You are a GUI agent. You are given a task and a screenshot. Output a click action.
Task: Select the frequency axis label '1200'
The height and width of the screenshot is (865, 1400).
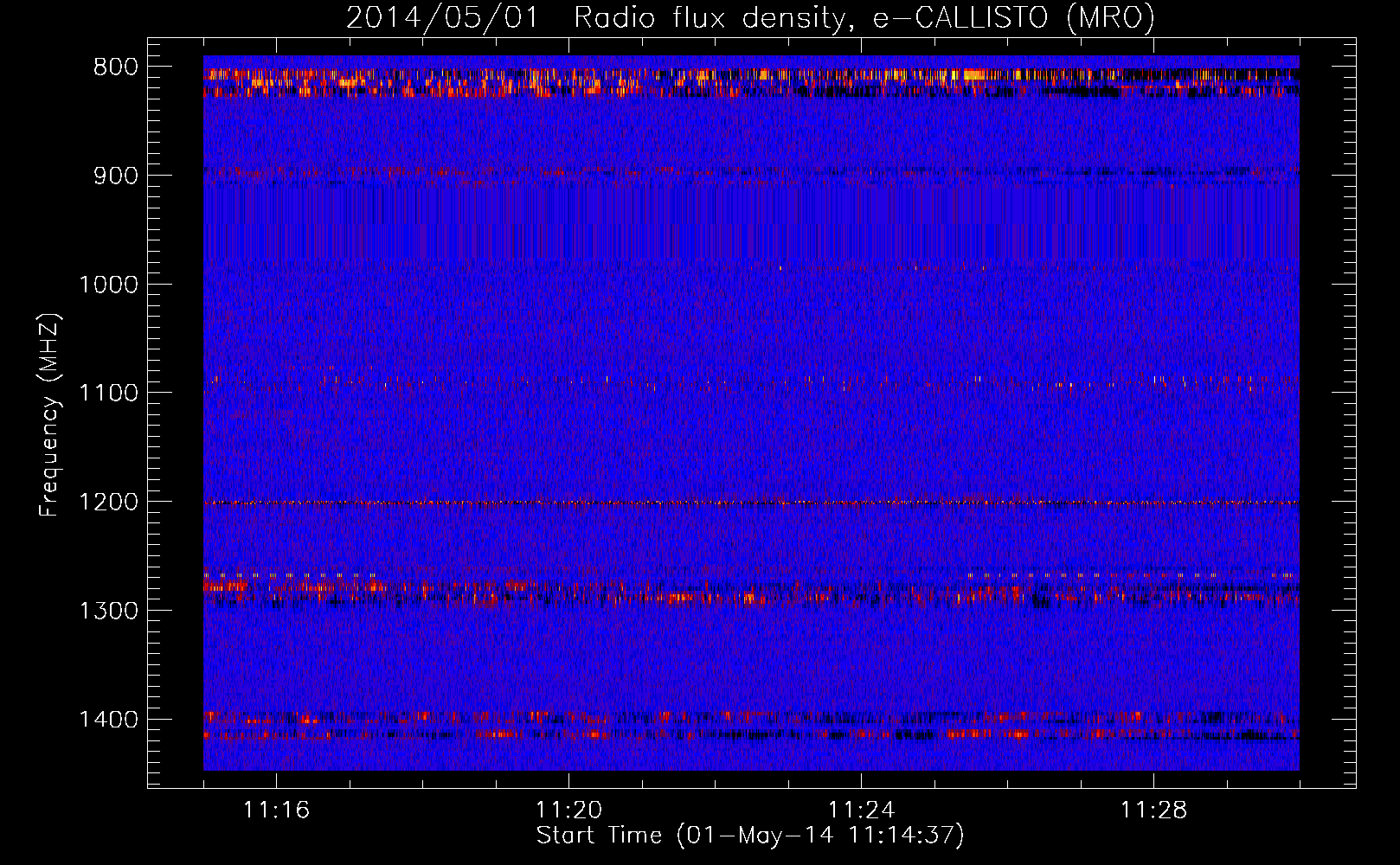[109, 503]
